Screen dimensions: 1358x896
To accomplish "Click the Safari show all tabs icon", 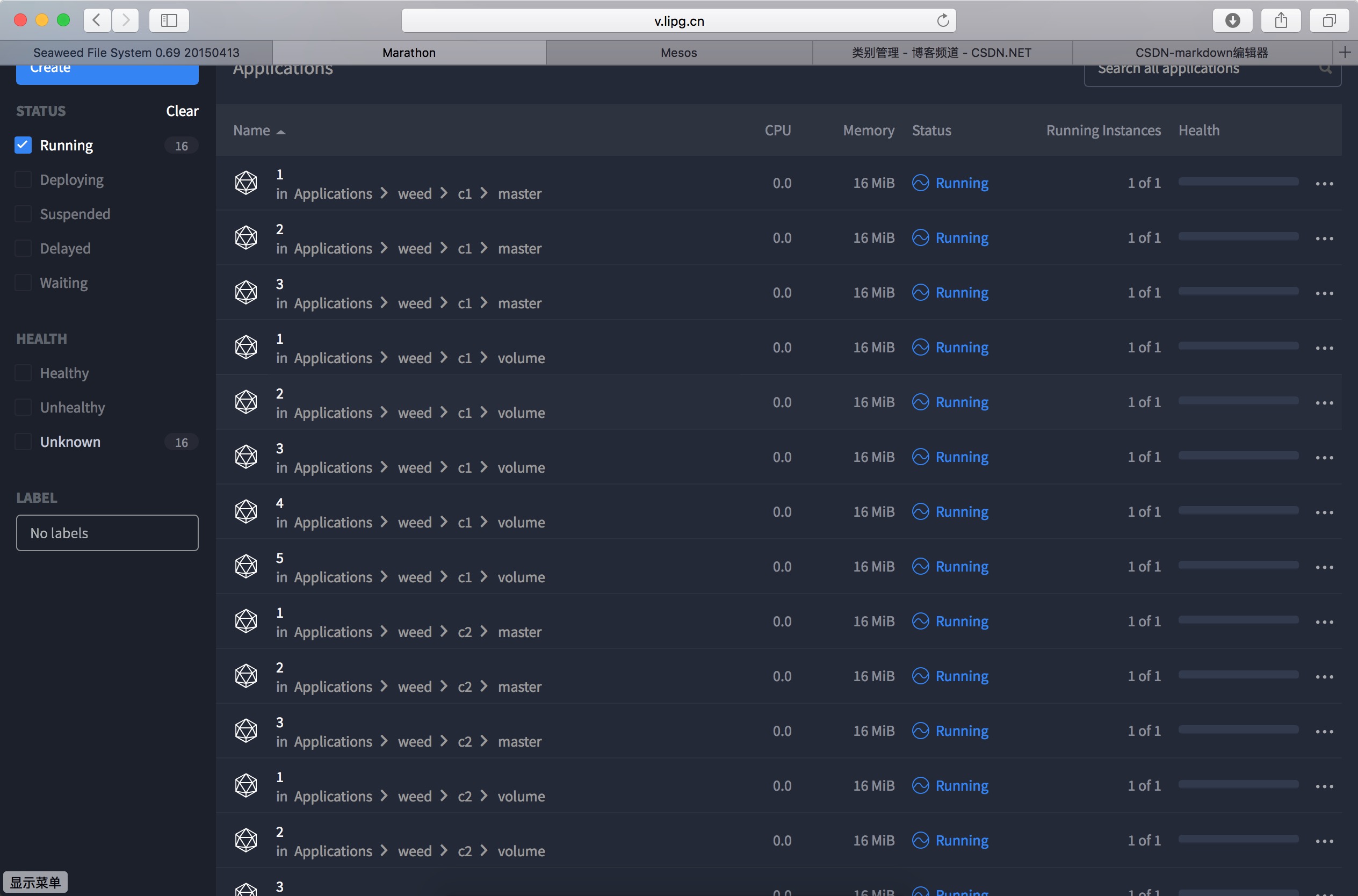I will point(1330,20).
